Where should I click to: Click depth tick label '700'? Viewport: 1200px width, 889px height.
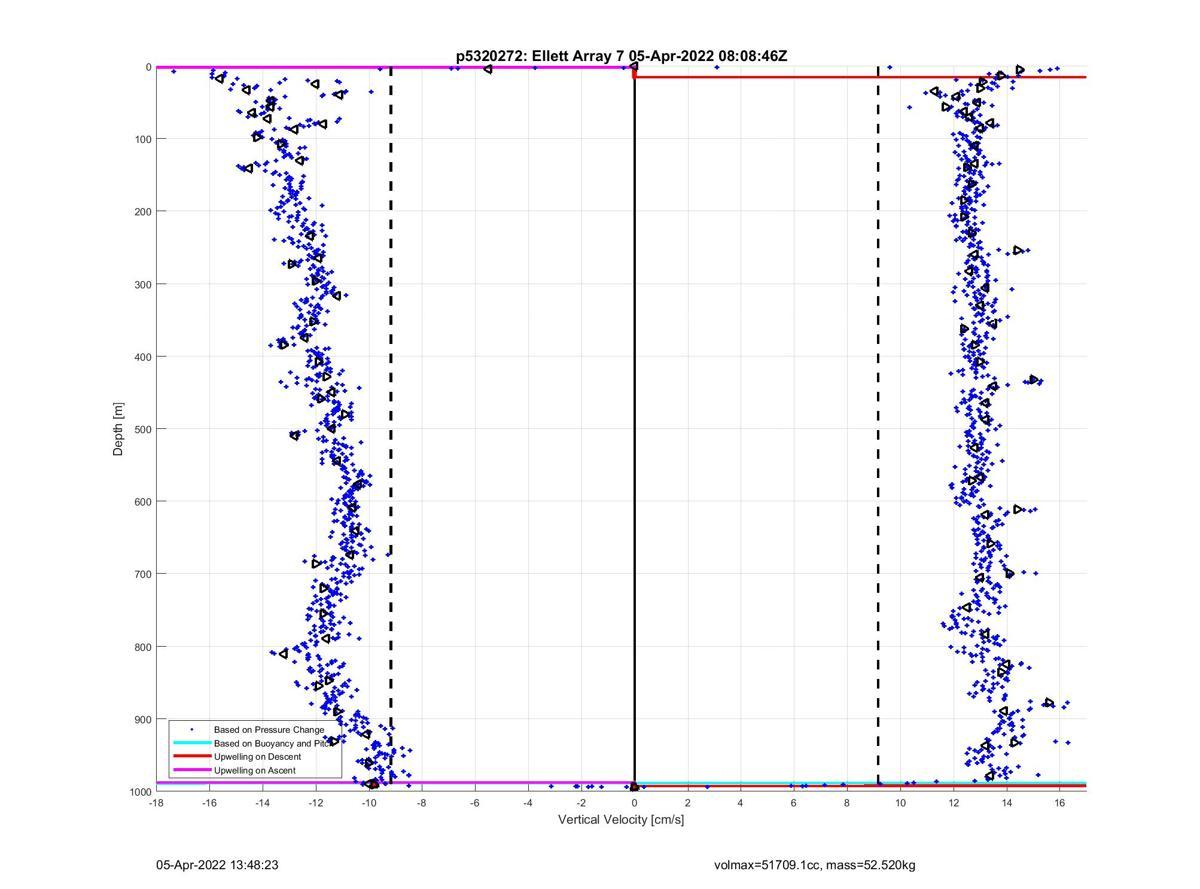click(x=141, y=574)
